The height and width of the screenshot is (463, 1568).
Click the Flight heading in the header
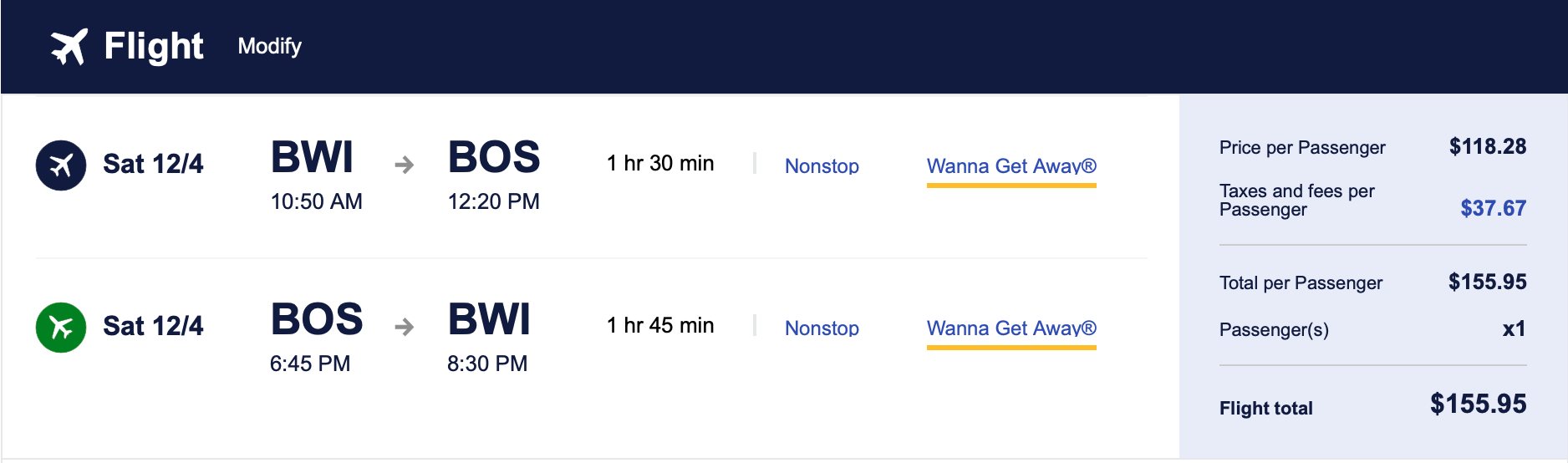click(154, 46)
